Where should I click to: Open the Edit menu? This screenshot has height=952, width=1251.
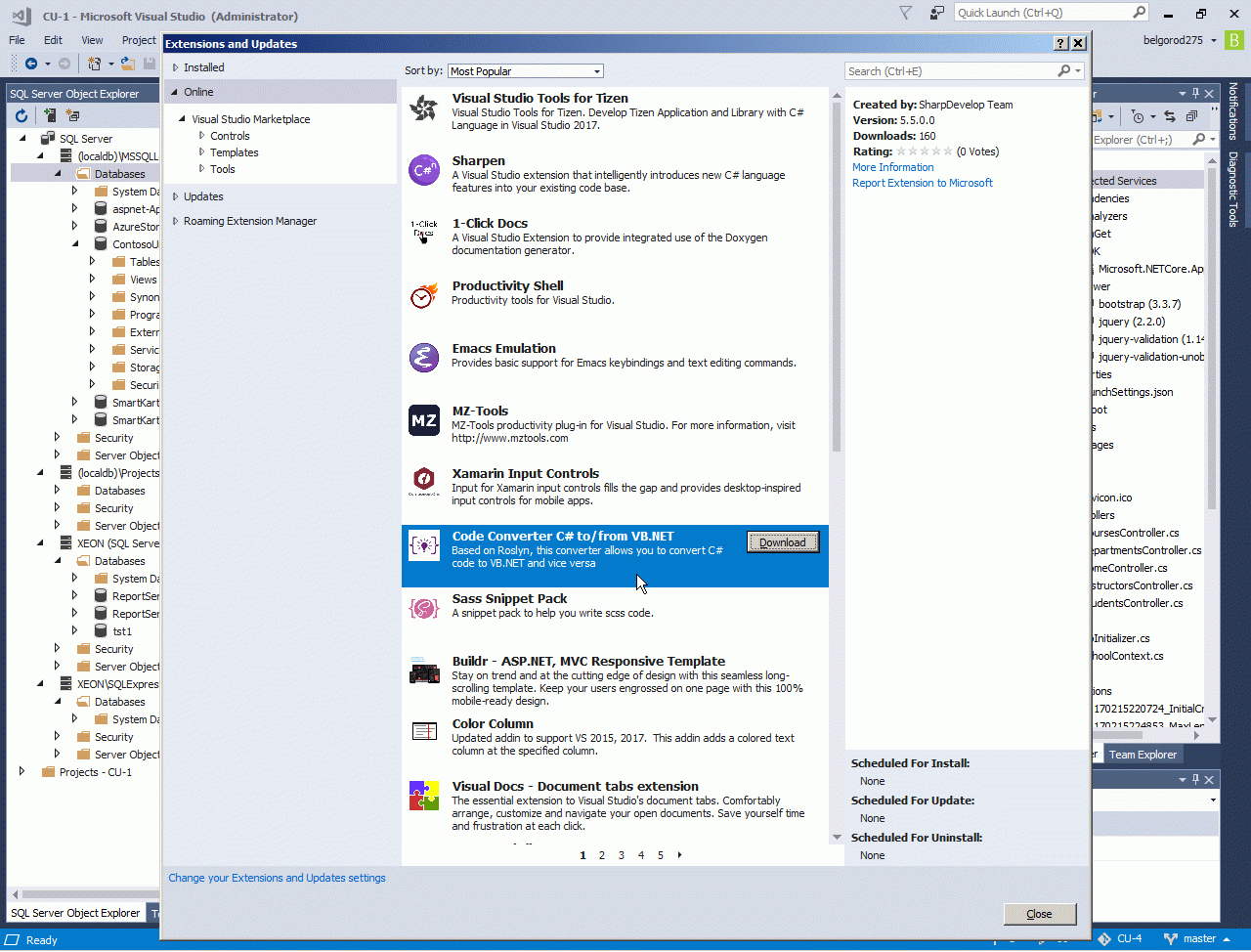(53, 40)
